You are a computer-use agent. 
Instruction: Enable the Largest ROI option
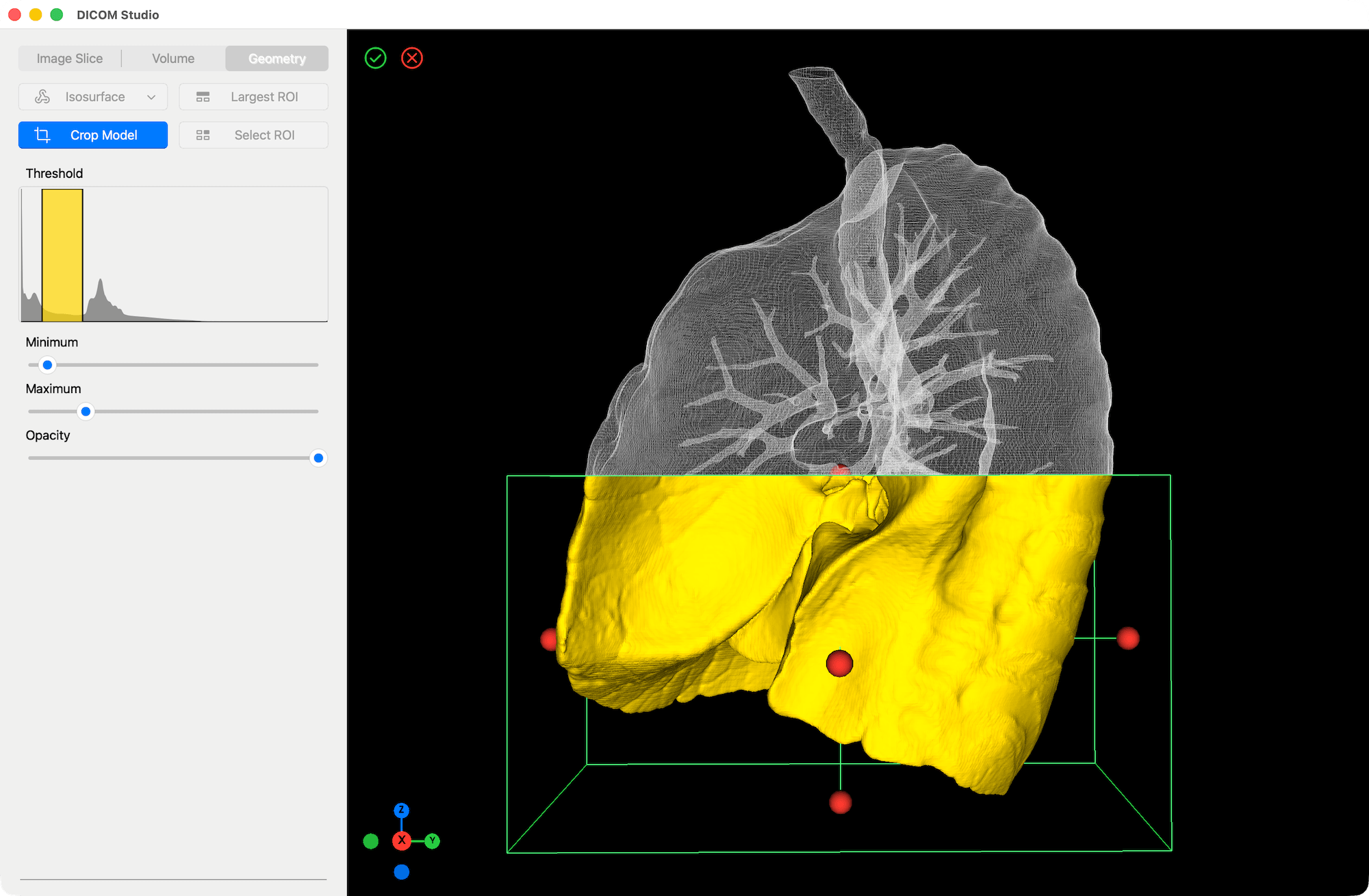253,97
